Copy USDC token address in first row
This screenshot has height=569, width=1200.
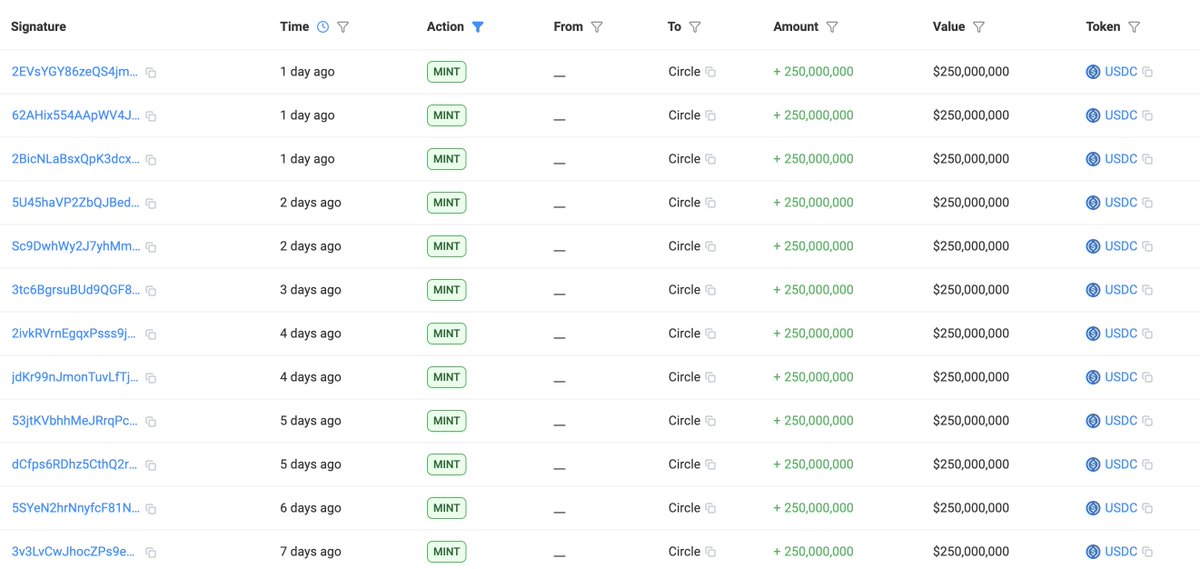click(x=1148, y=73)
